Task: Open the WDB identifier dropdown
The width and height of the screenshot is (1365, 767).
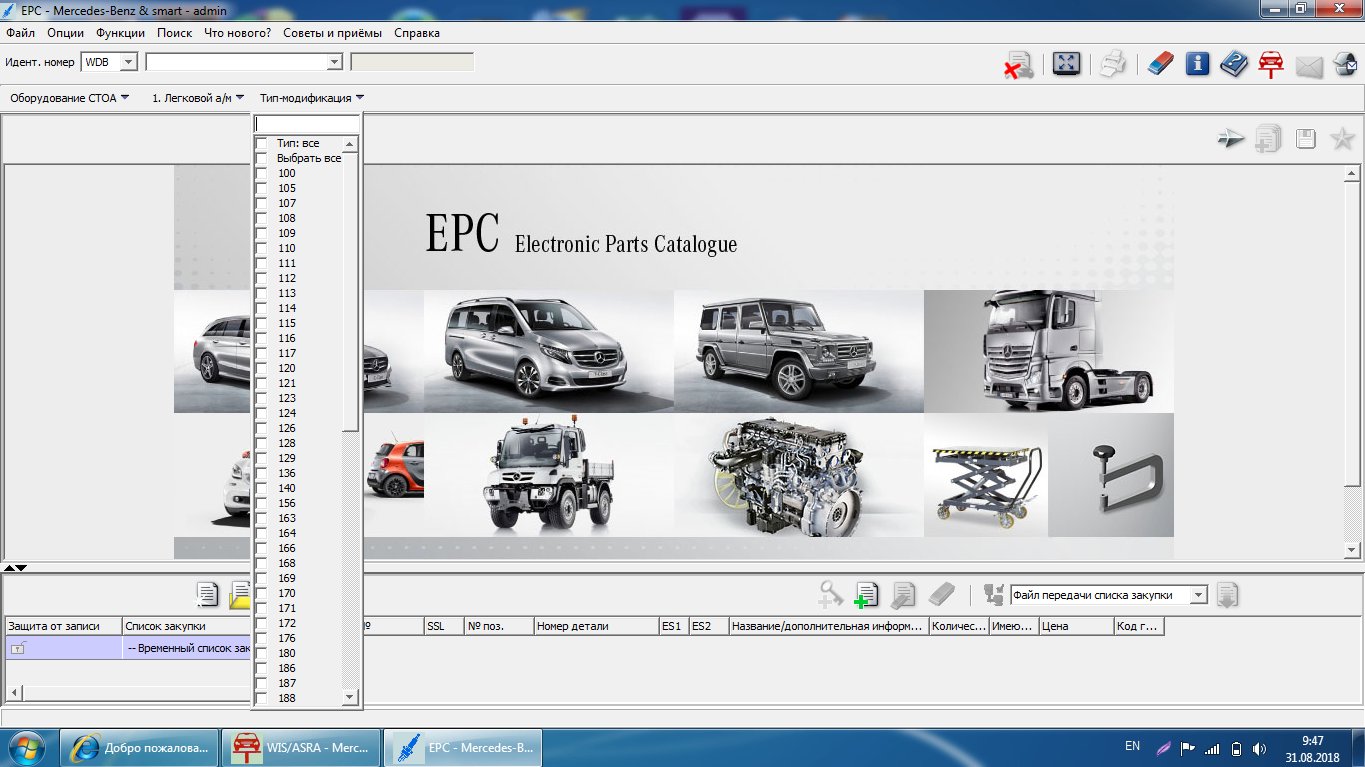Action: click(128, 62)
